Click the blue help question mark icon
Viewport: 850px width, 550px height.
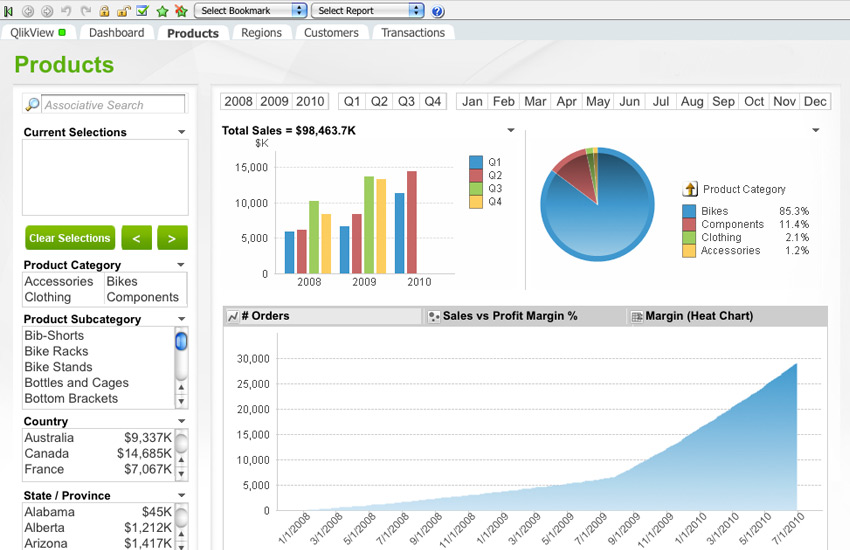pyautogui.click(x=438, y=11)
